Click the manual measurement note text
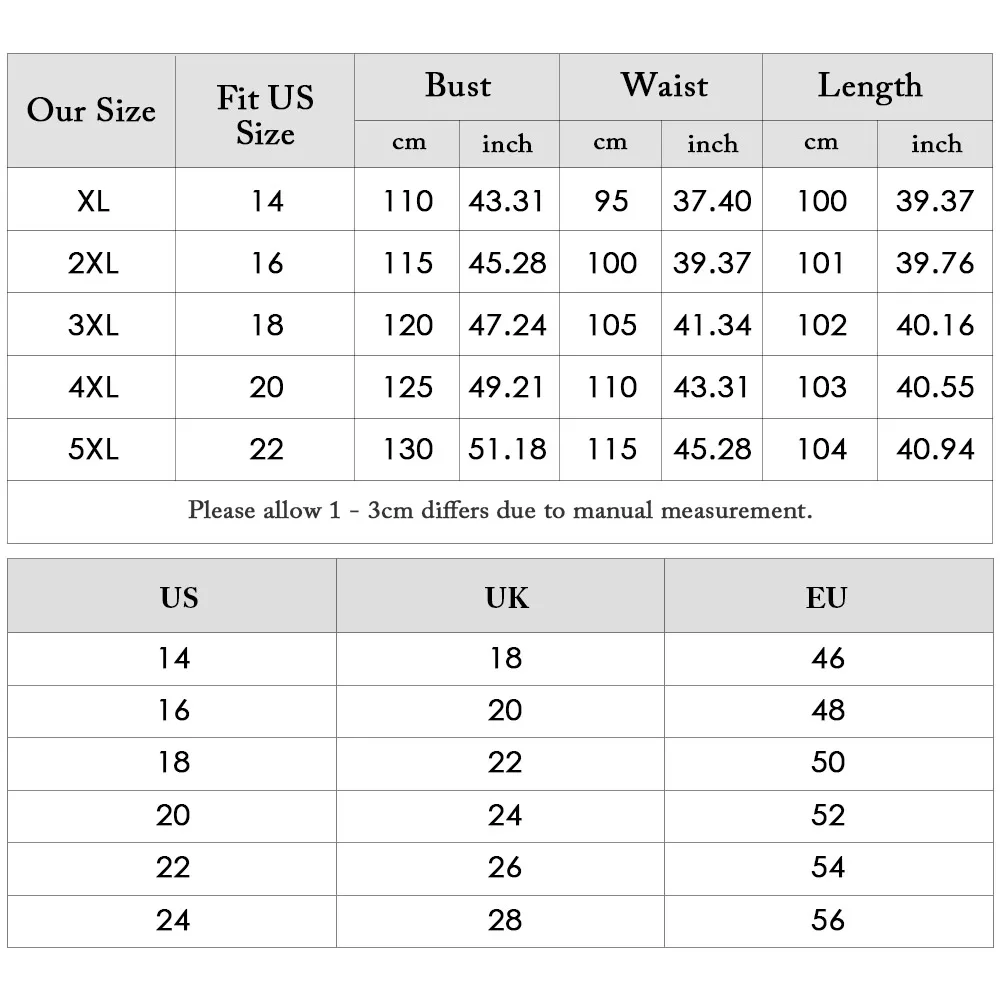 tap(500, 510)
